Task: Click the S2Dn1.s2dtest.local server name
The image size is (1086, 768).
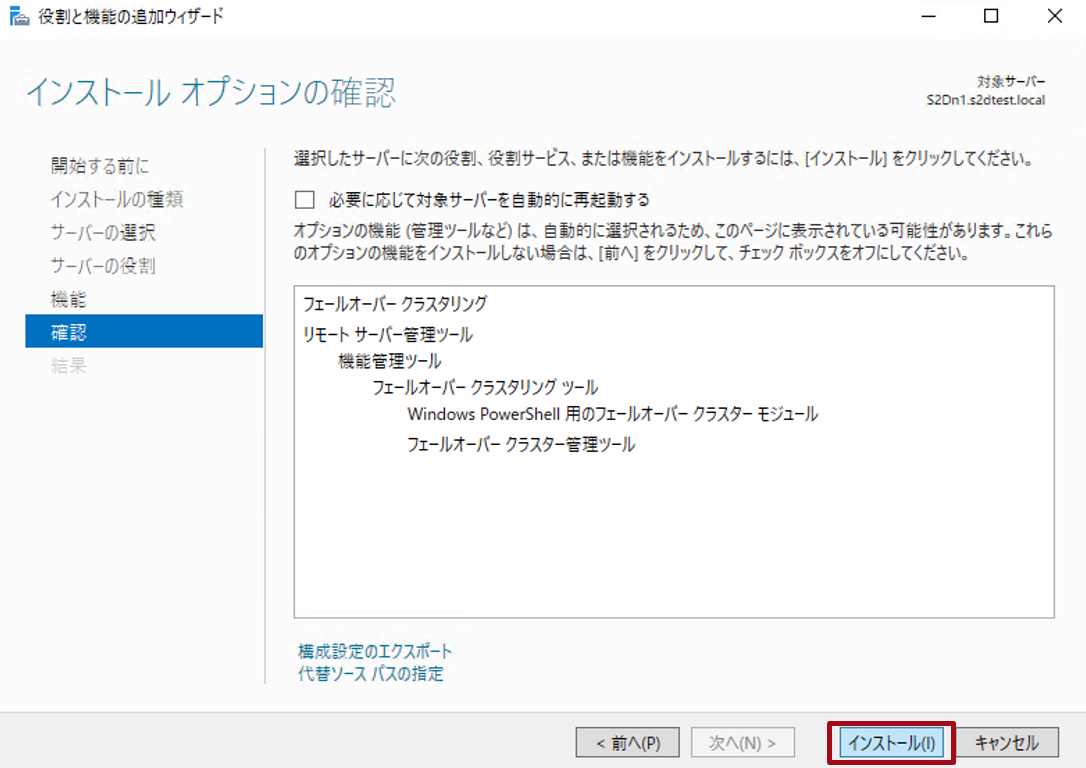Action: pyautogui.click(x=986, y=100)
